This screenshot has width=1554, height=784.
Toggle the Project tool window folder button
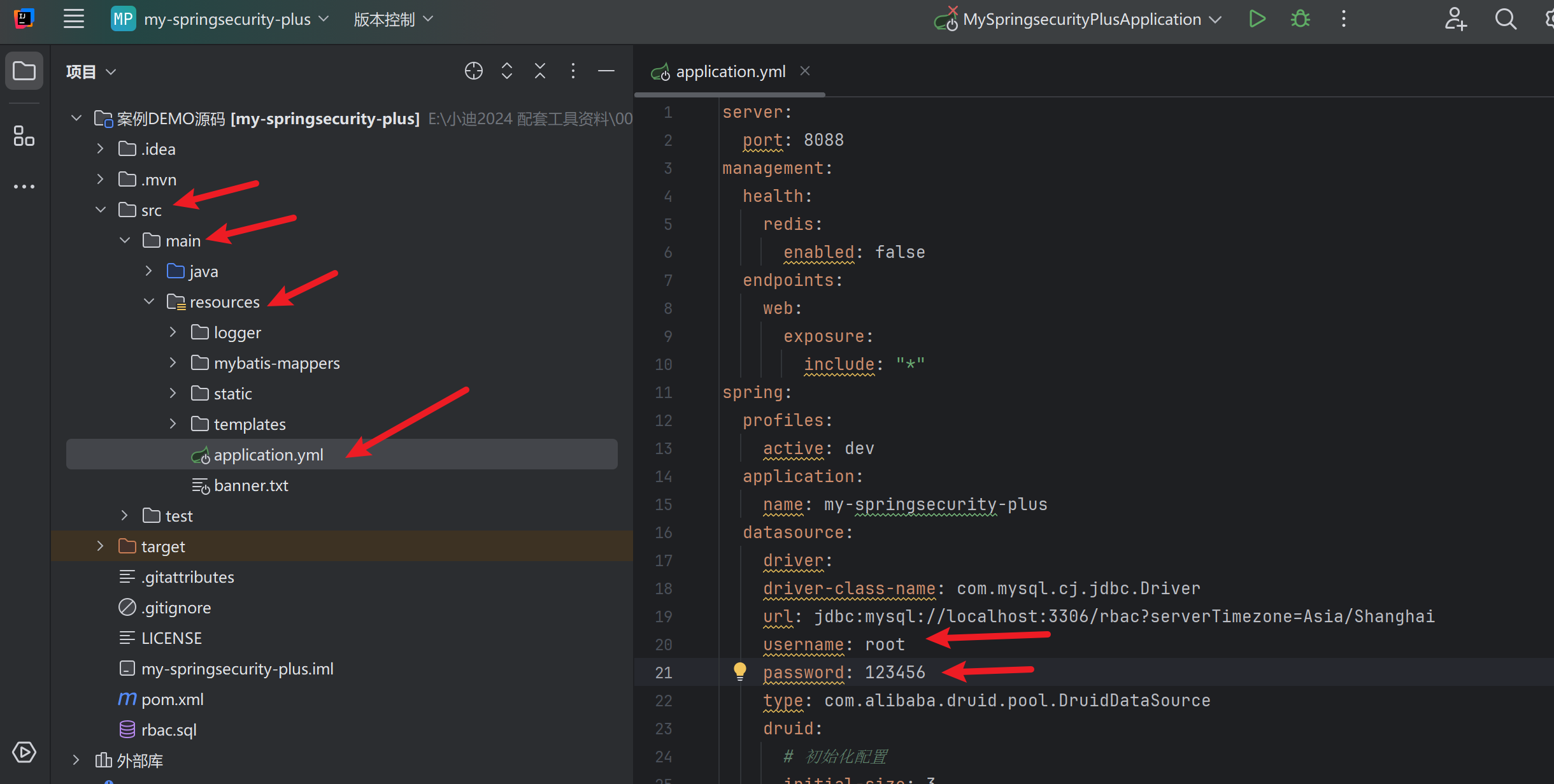(24, 71)
